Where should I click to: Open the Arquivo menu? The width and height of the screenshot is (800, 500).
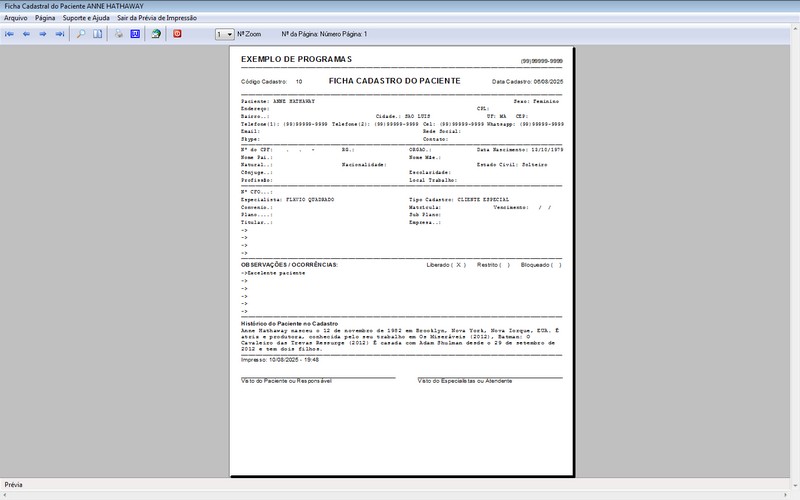pos(16,18)
